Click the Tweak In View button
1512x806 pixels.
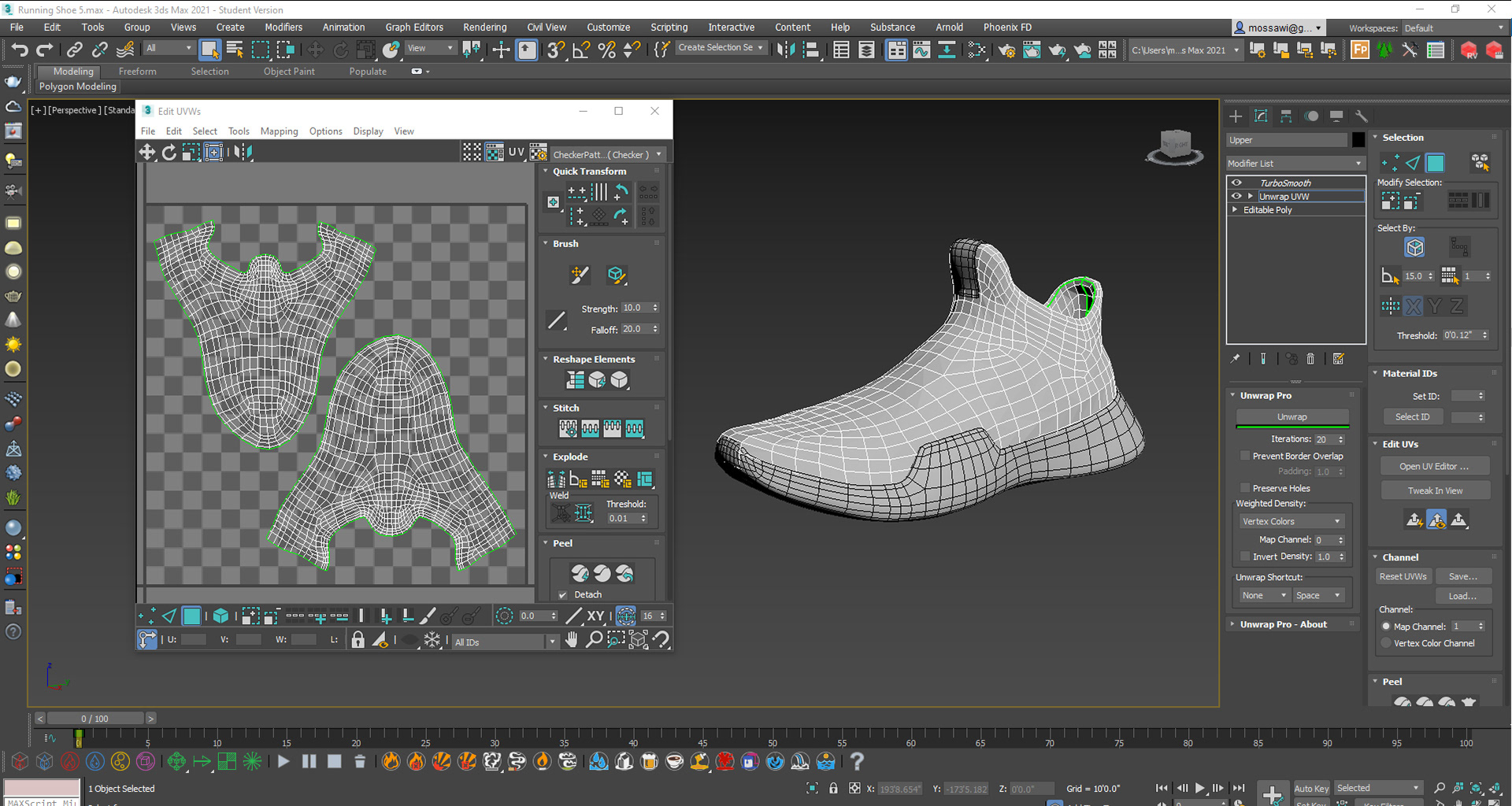click(1435, 490)
